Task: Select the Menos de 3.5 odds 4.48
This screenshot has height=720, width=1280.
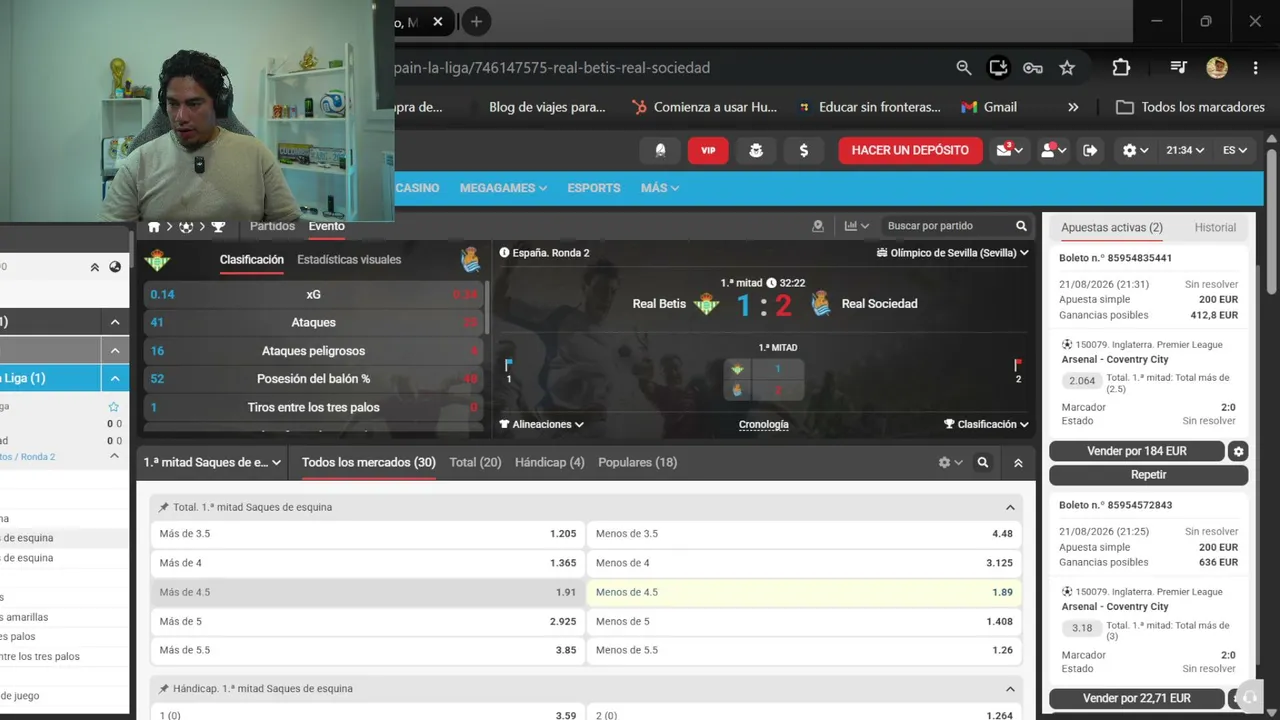Action: pyautogui.click(x=804, y=534)
